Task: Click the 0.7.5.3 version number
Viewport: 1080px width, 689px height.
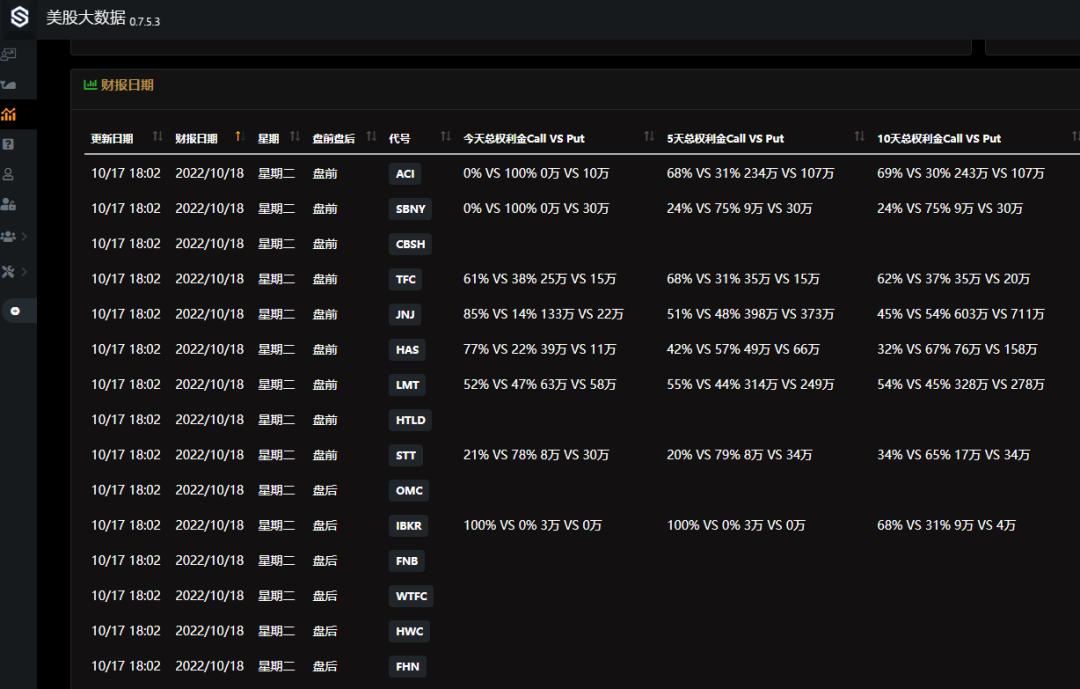Action: tap(145, 22)
